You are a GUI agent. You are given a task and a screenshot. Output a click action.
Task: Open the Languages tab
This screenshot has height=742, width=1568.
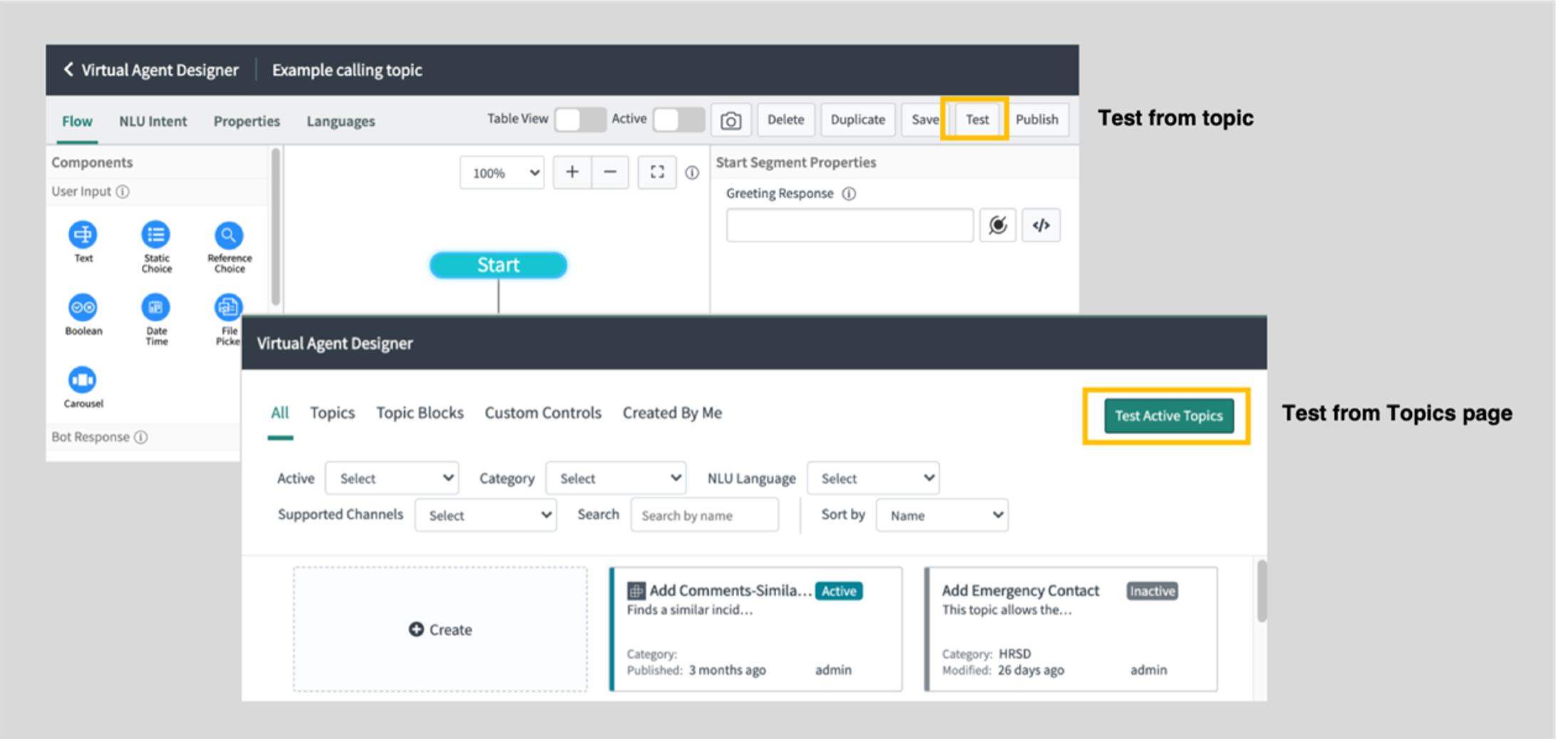coord(341,121)
